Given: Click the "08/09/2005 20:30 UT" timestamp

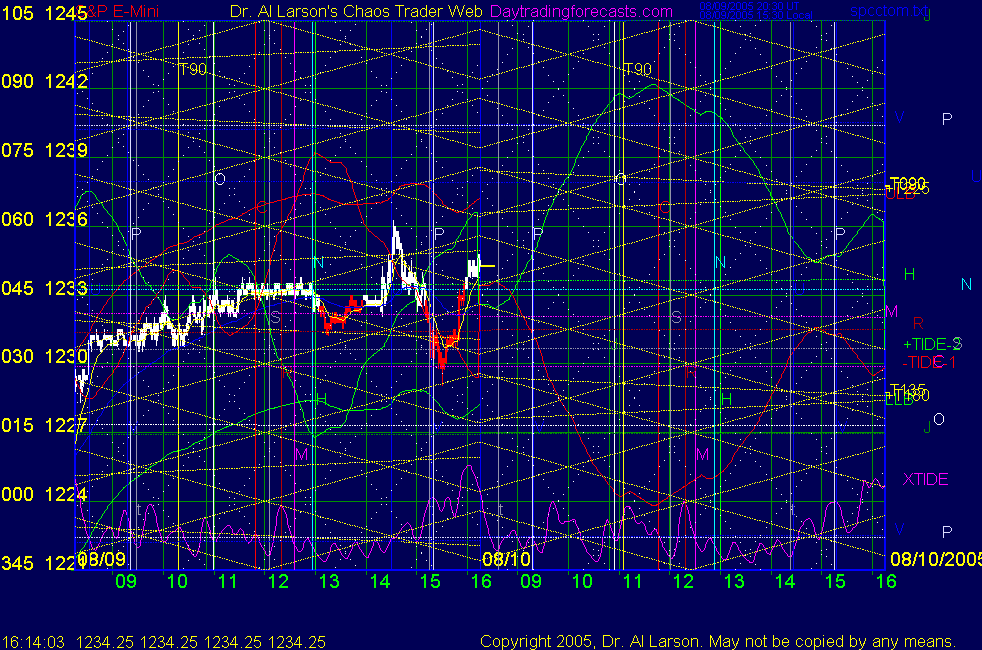Looking at the screenshot, I should 749,6.
